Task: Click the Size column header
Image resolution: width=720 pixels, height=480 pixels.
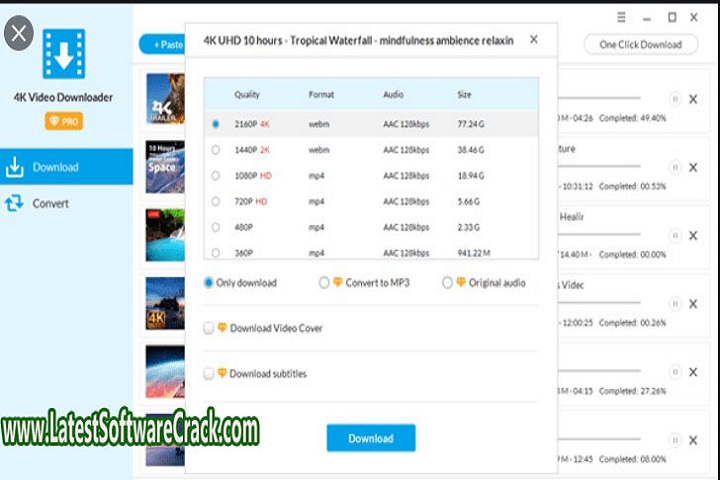Action: (464, 95)
